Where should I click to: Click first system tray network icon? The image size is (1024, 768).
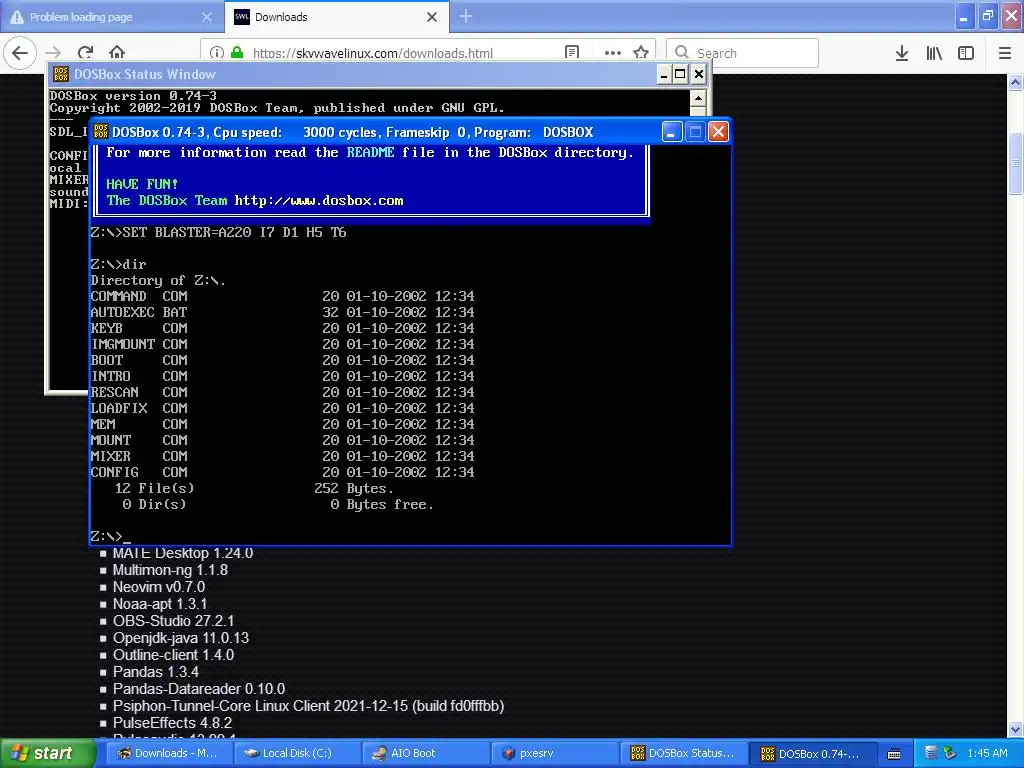pyautogui.click(x=932, y=753)
